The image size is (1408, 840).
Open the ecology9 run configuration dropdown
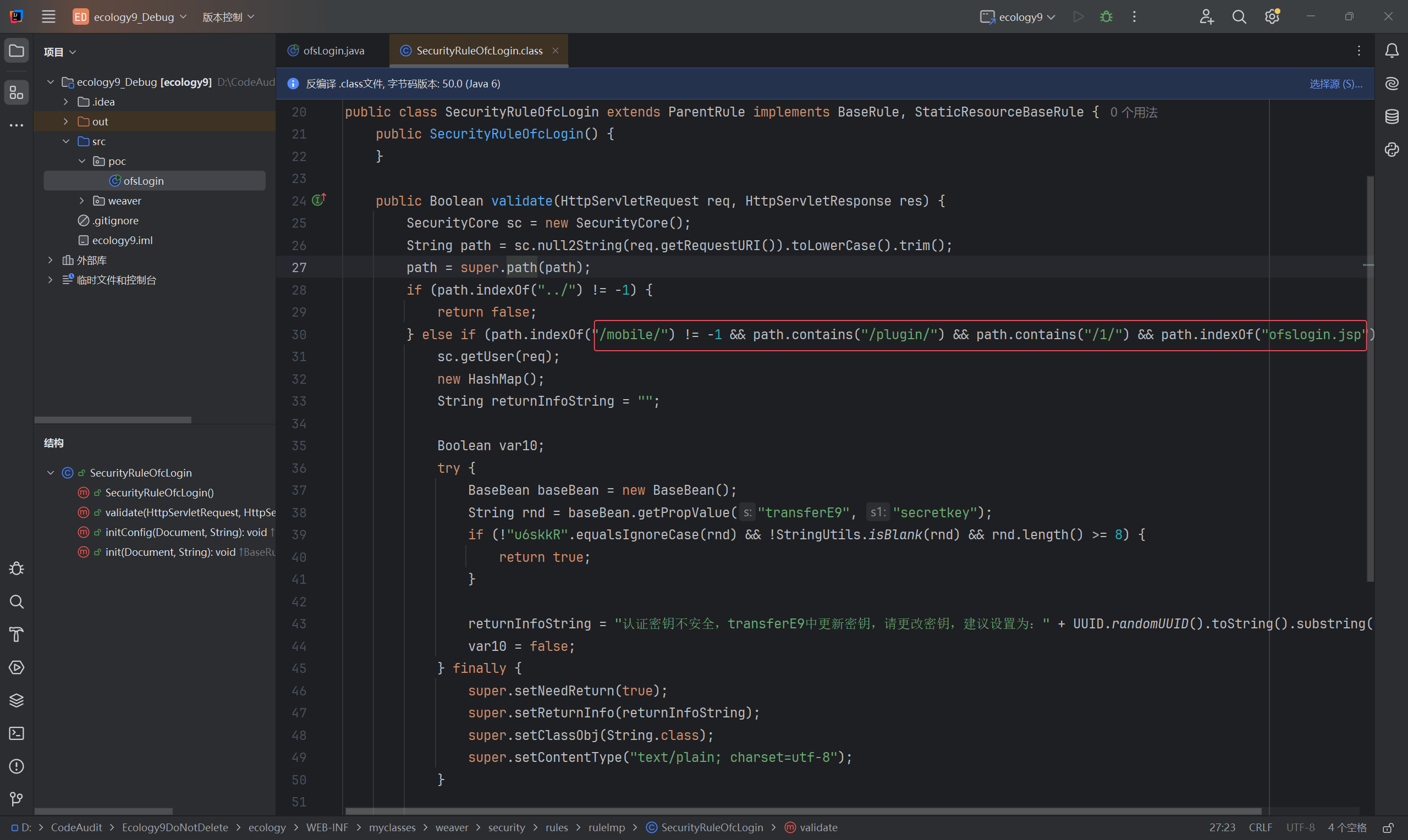(x=1018, y=17)
